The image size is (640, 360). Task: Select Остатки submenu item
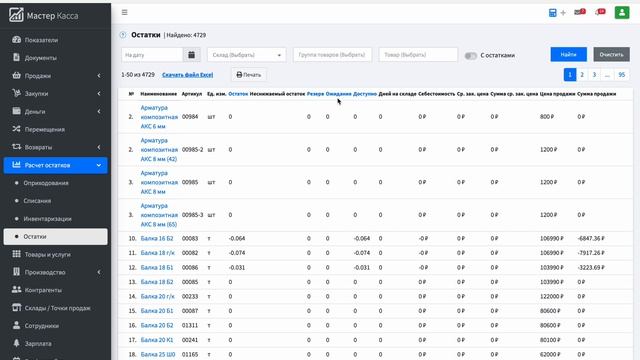coord(56,237)
